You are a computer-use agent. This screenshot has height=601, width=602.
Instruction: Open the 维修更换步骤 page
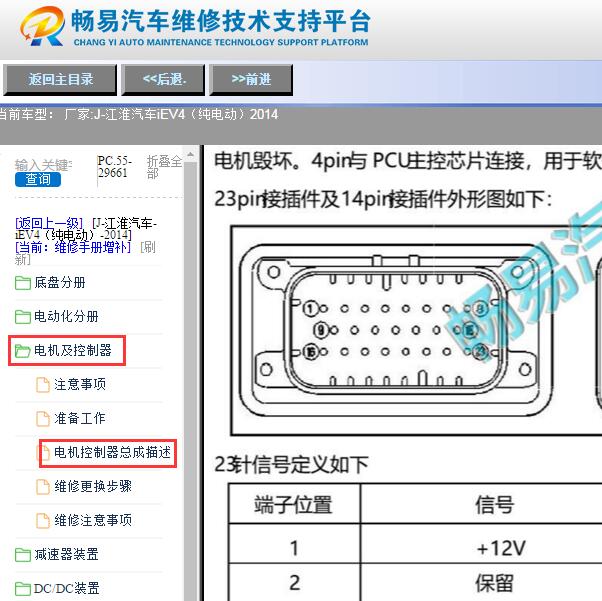pyautogui.click(x=93, y=486)
